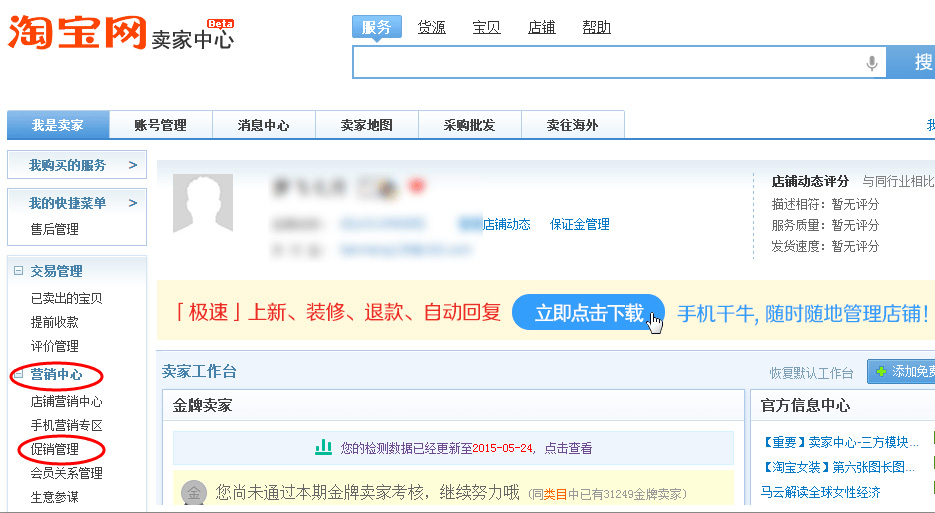The image size is (935, 513).
Task: Click the seller avatar placeholder image
Action: [203, 203]
